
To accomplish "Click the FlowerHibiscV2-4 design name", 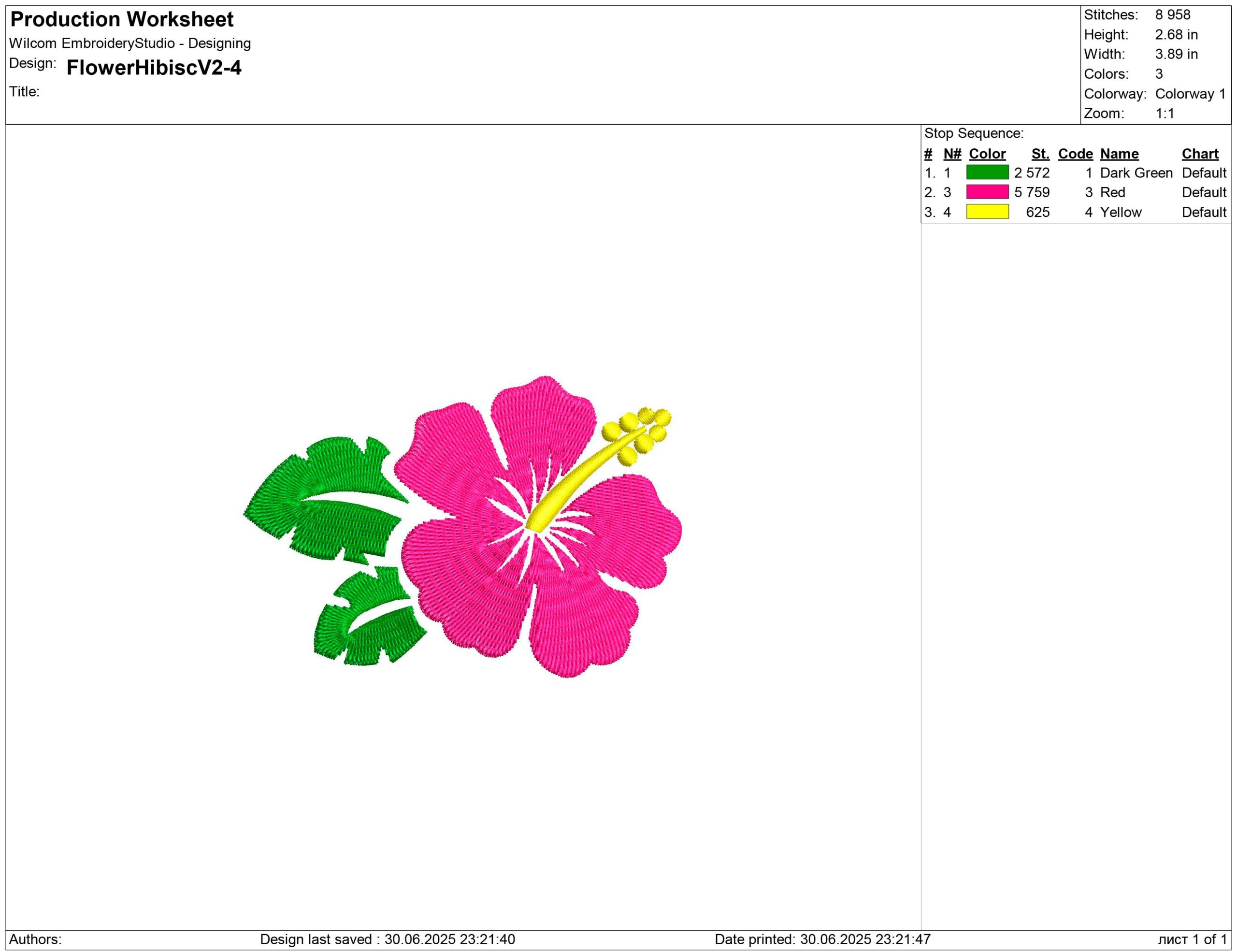I will (x=154, y=67).
